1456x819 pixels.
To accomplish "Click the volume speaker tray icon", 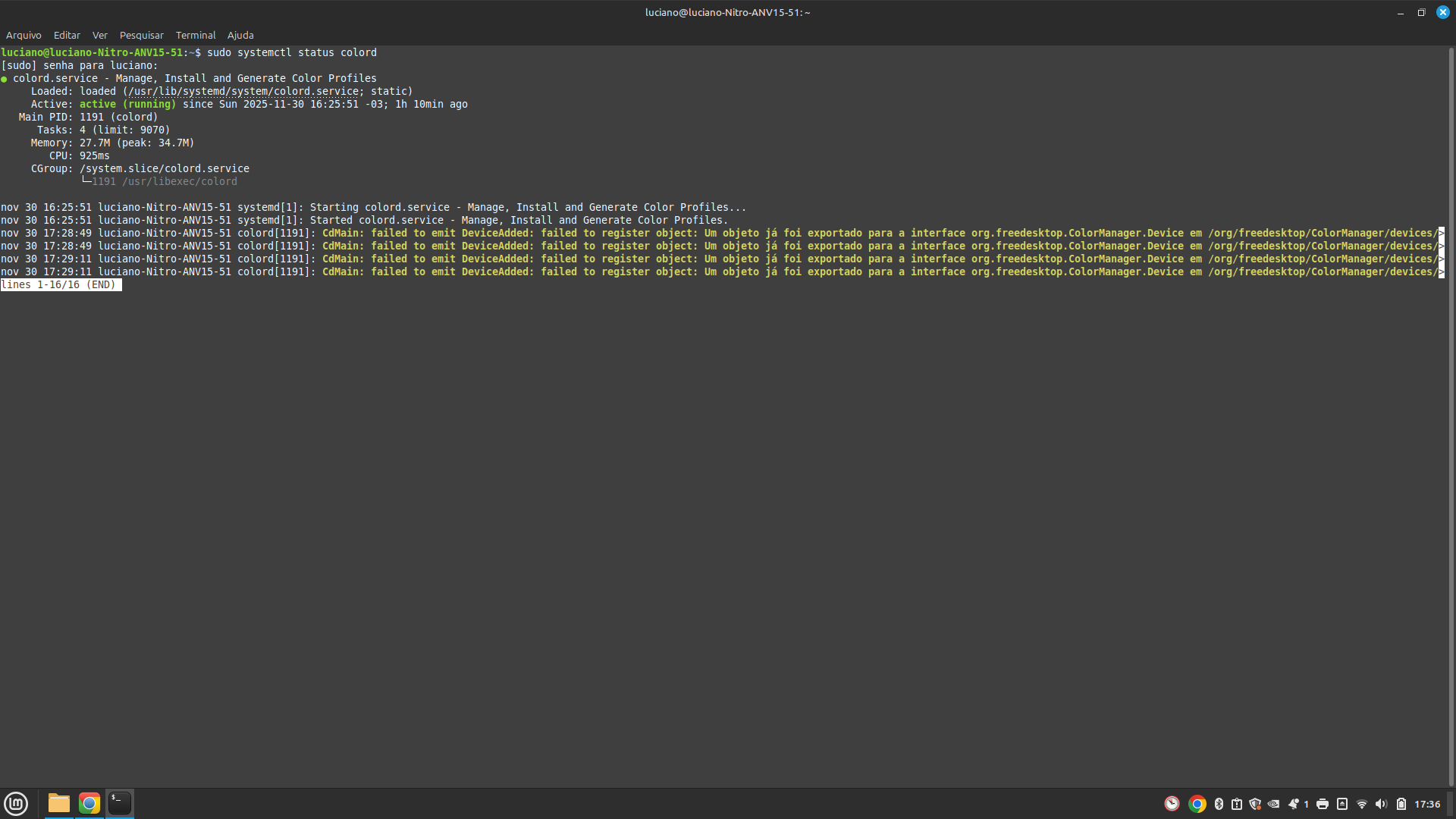I will 1381,804.
